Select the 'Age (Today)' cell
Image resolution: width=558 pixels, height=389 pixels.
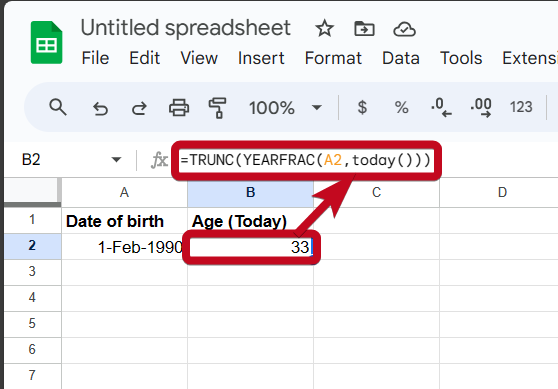[x=251, y=221]
